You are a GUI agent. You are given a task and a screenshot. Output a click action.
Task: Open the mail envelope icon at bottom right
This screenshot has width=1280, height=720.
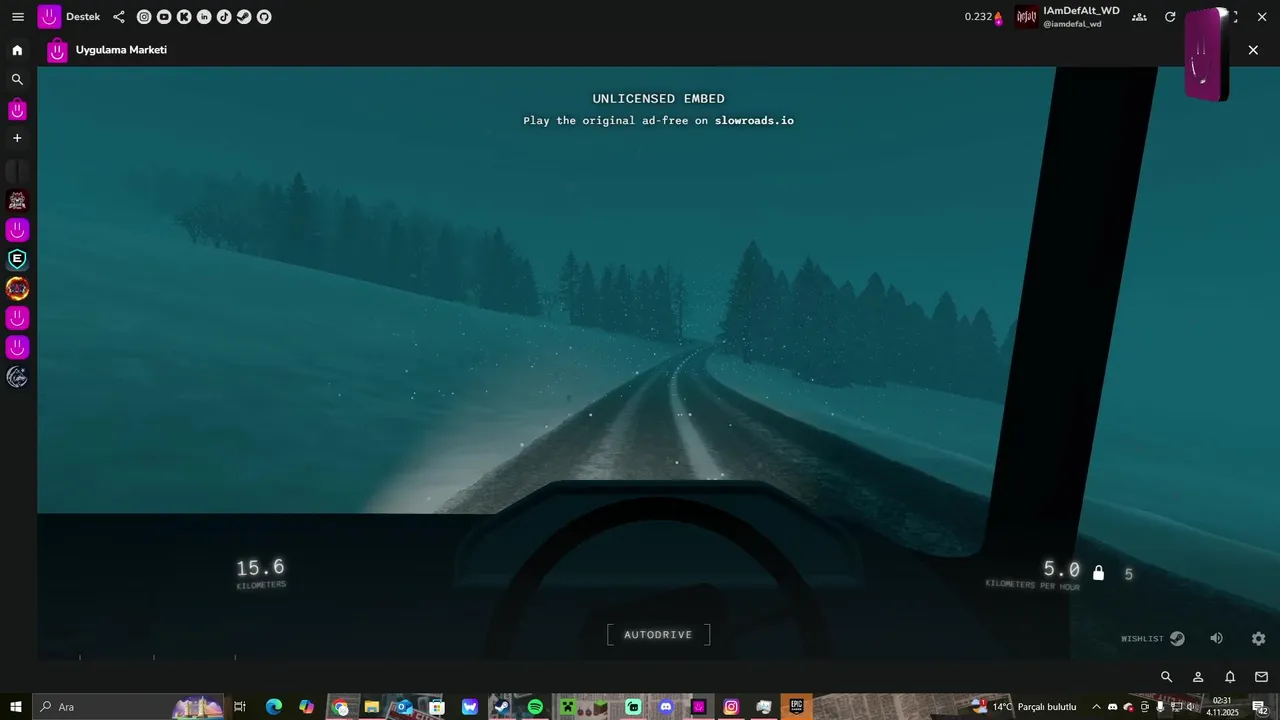point(1261,677)
